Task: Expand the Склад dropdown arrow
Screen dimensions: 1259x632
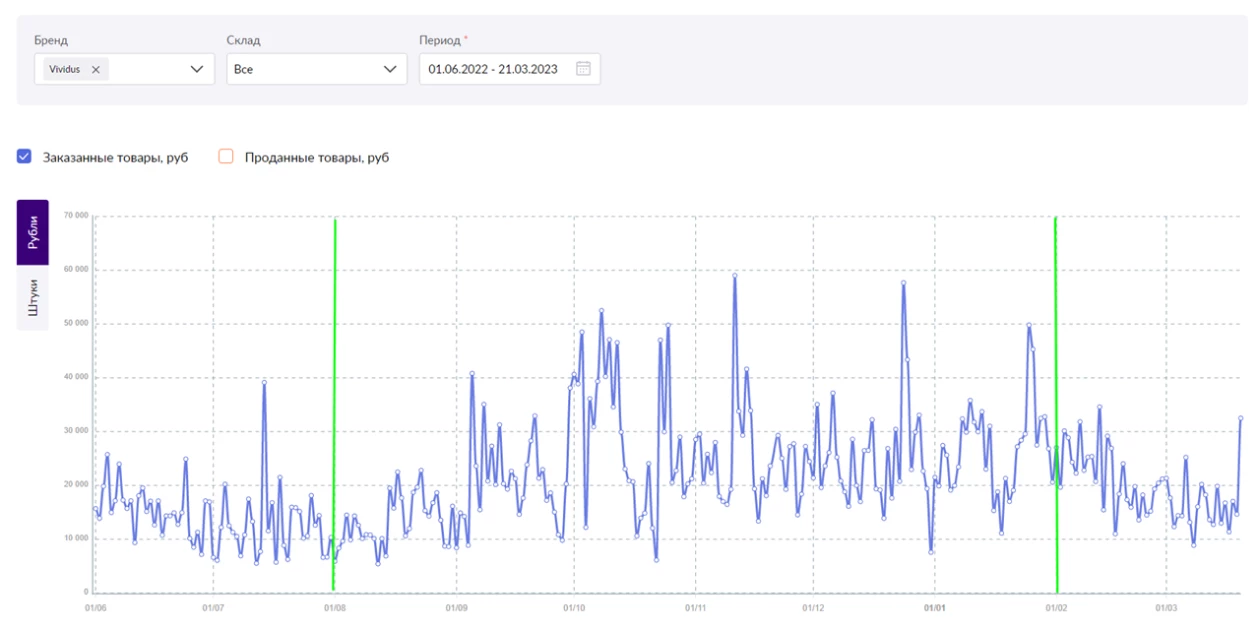Action: [390, 70]
